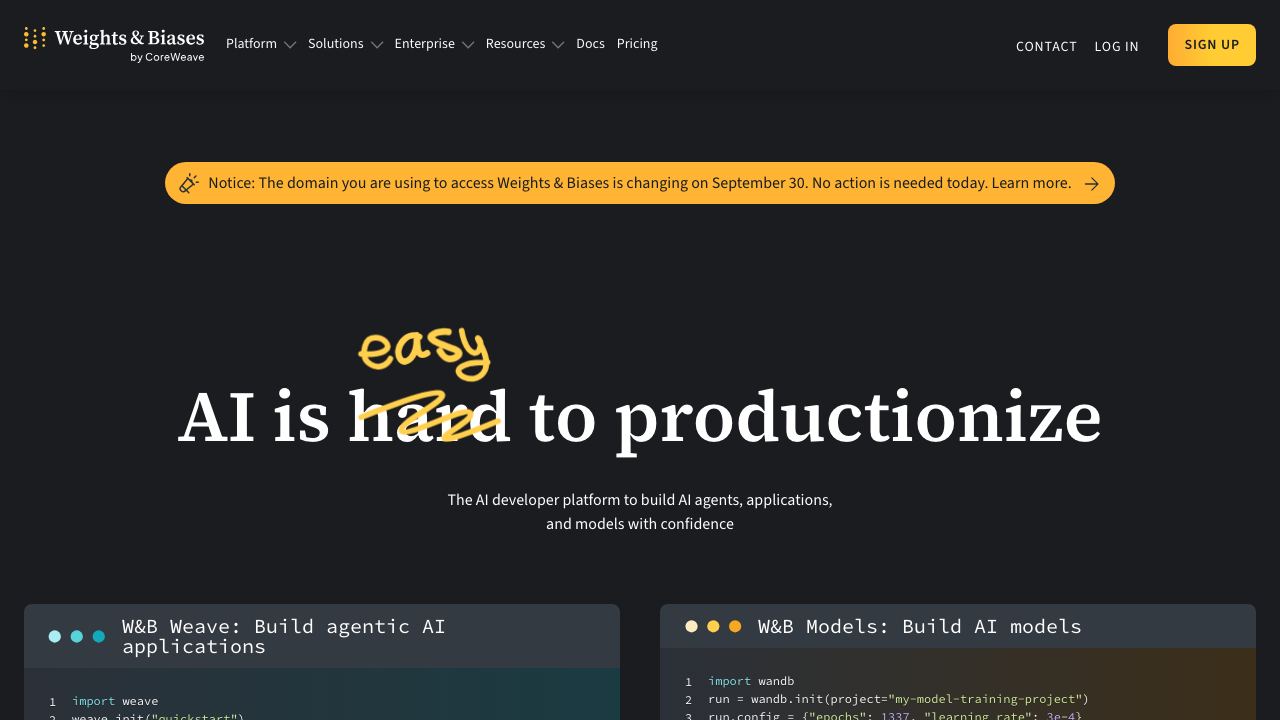Viewport: 1280px width, 720px height.
Task: Click the wandb.init project code line
Action: (x=898, y=699)
